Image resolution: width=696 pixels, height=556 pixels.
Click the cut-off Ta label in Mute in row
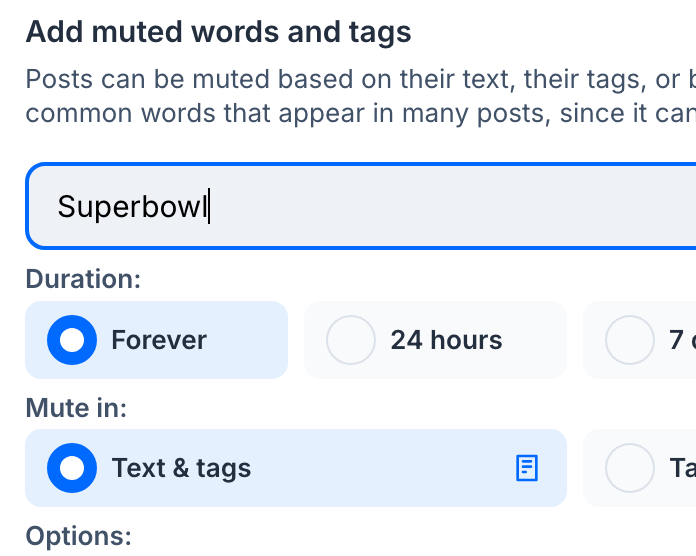point(682,468)
